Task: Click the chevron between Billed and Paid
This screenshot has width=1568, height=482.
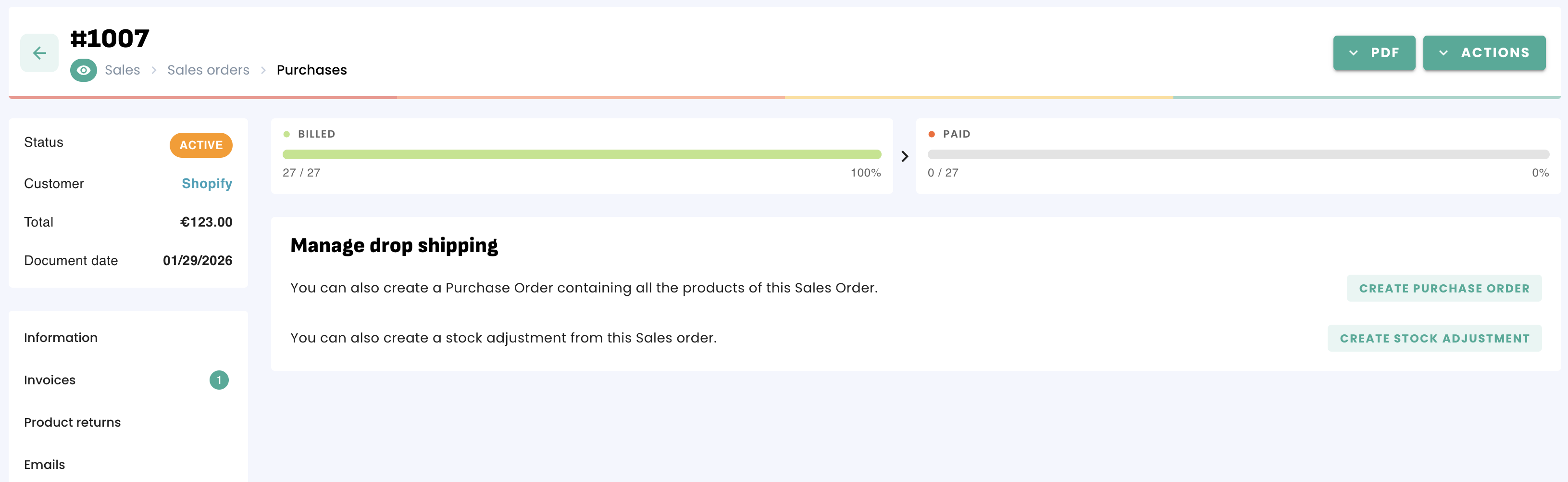Action: (905, 157)
